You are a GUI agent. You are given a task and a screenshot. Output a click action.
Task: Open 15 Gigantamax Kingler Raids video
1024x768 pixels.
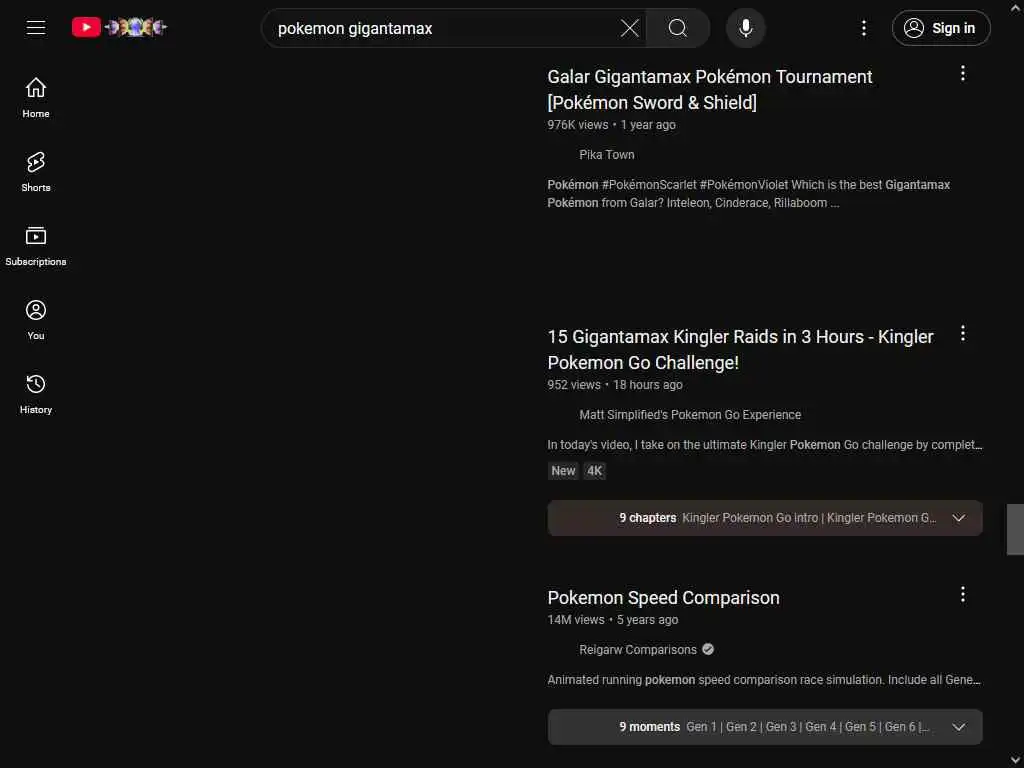pyautogui.click(x=741, y=349)
